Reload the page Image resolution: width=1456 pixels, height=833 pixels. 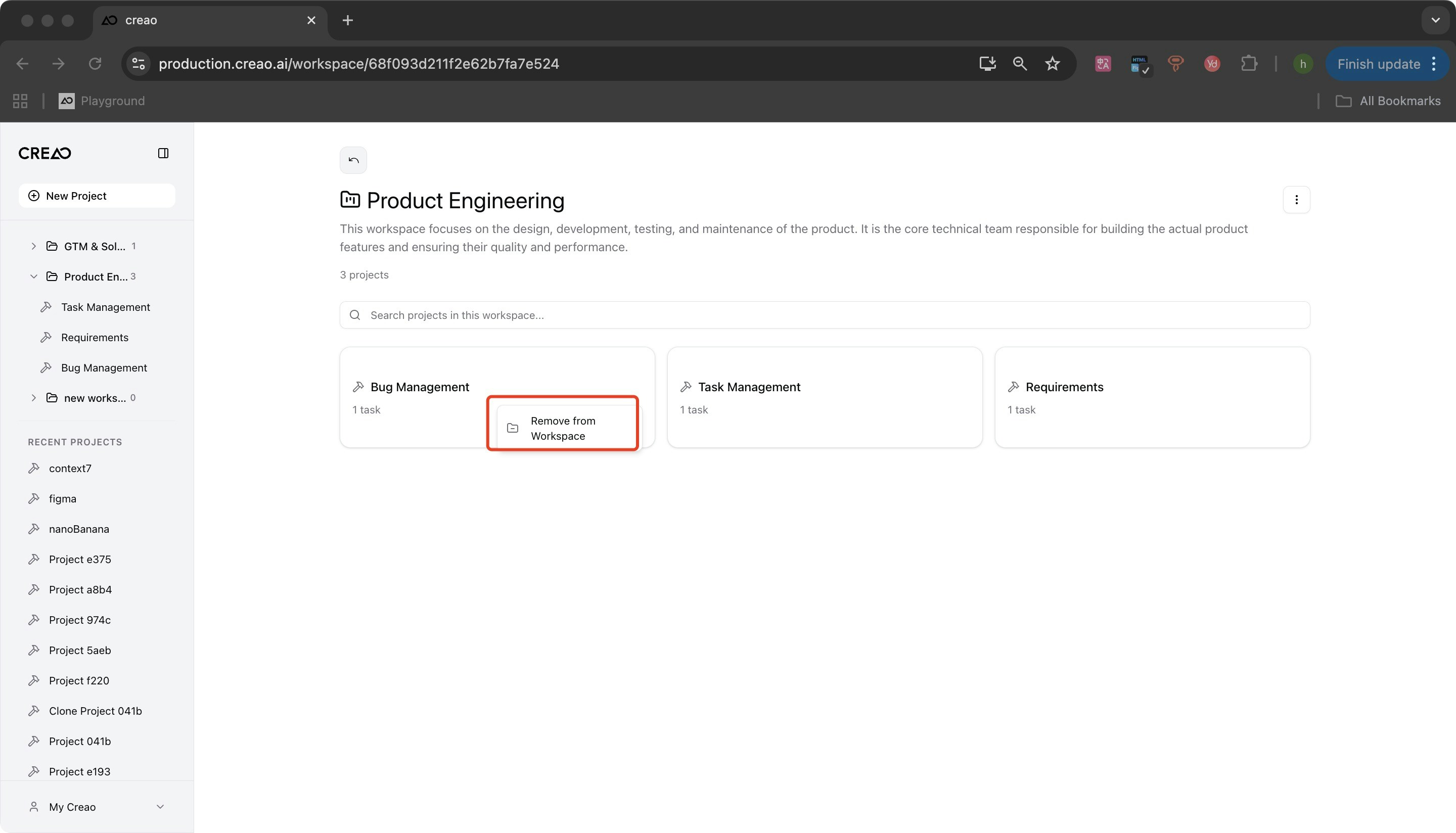[x=95, y=64]
